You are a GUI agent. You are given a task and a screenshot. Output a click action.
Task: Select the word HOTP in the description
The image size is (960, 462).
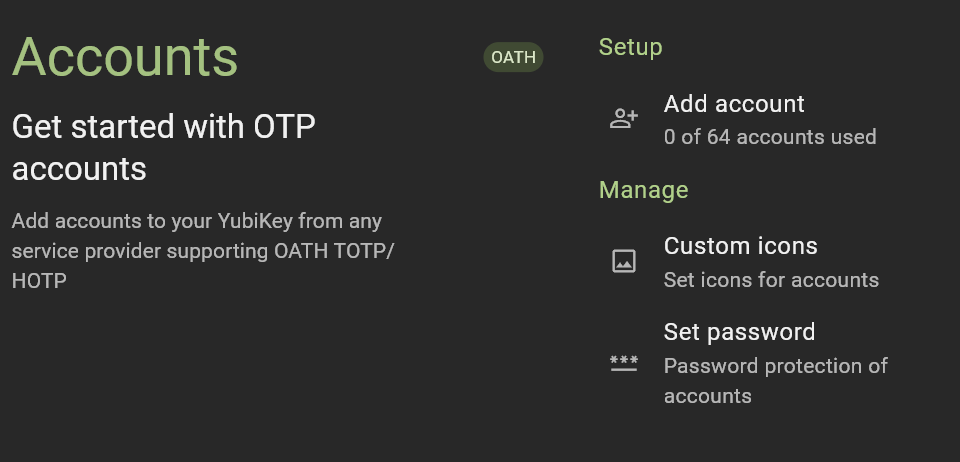(x=39, y=281)
